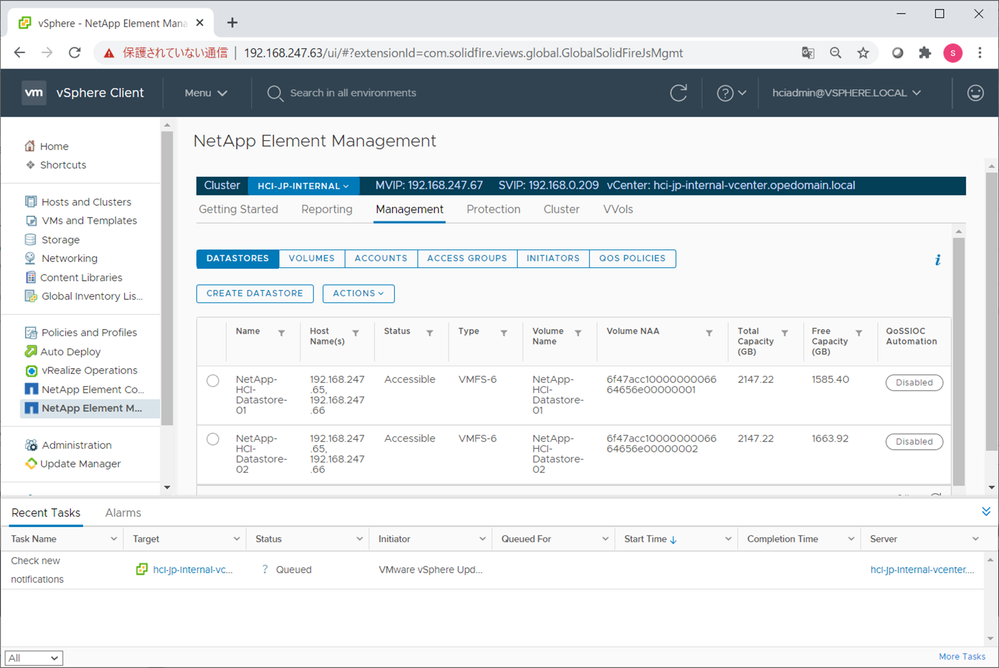Click the Create Datastore button
Screen dimensions: 999x668
click(x=254, y=294)
